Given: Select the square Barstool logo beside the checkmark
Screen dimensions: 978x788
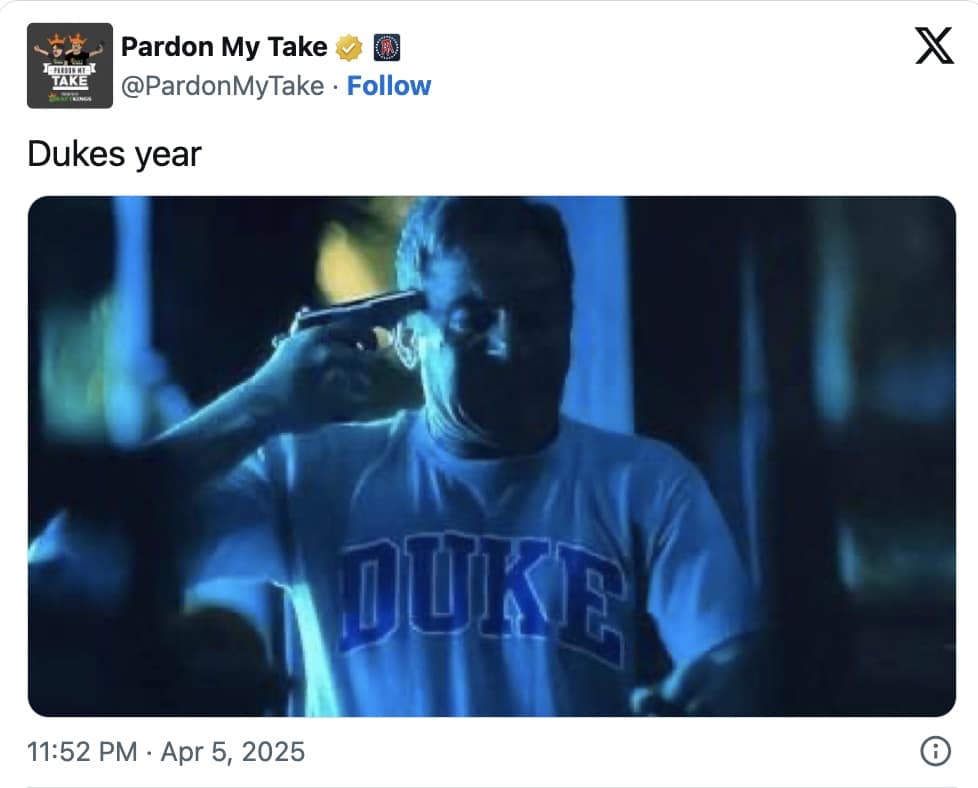Looking at the screenshot, I should (390, 46).
